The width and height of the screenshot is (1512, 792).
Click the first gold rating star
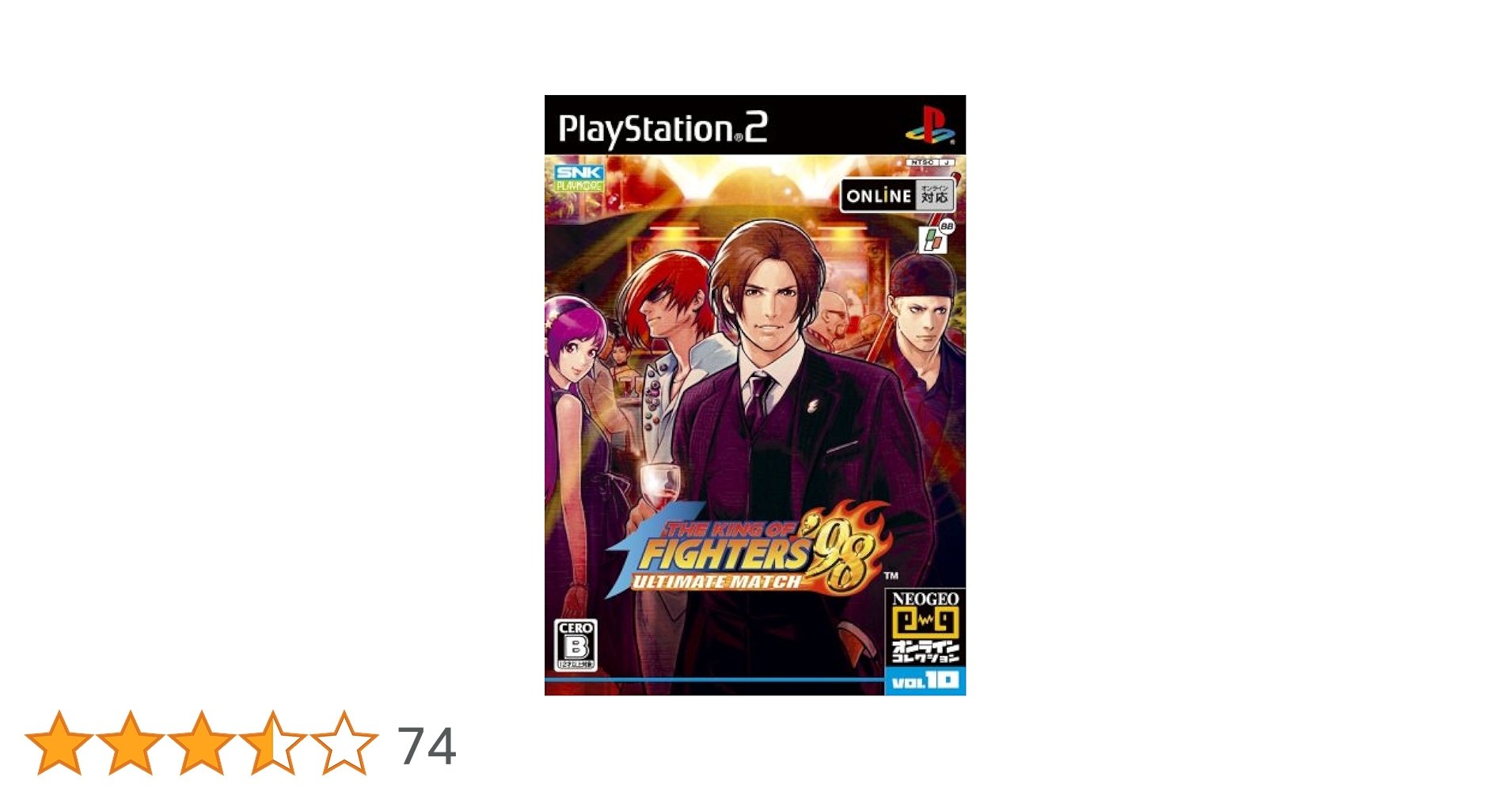click(x=59, y=743)
